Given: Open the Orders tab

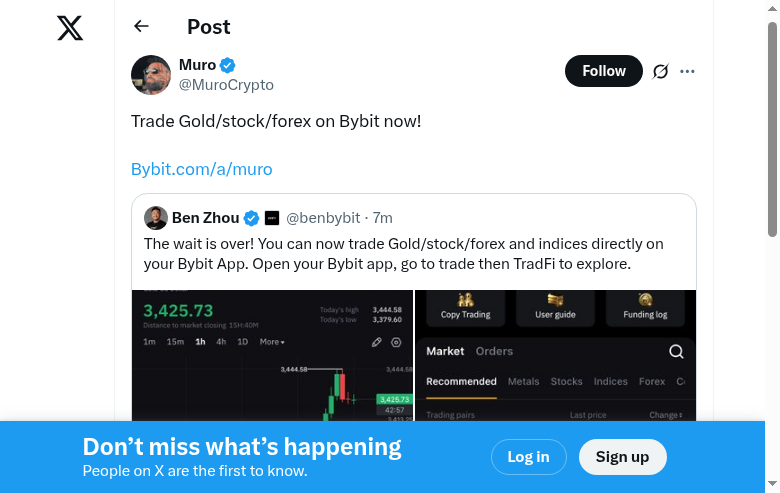Looking at the screenshot, I should coord(494,351).
